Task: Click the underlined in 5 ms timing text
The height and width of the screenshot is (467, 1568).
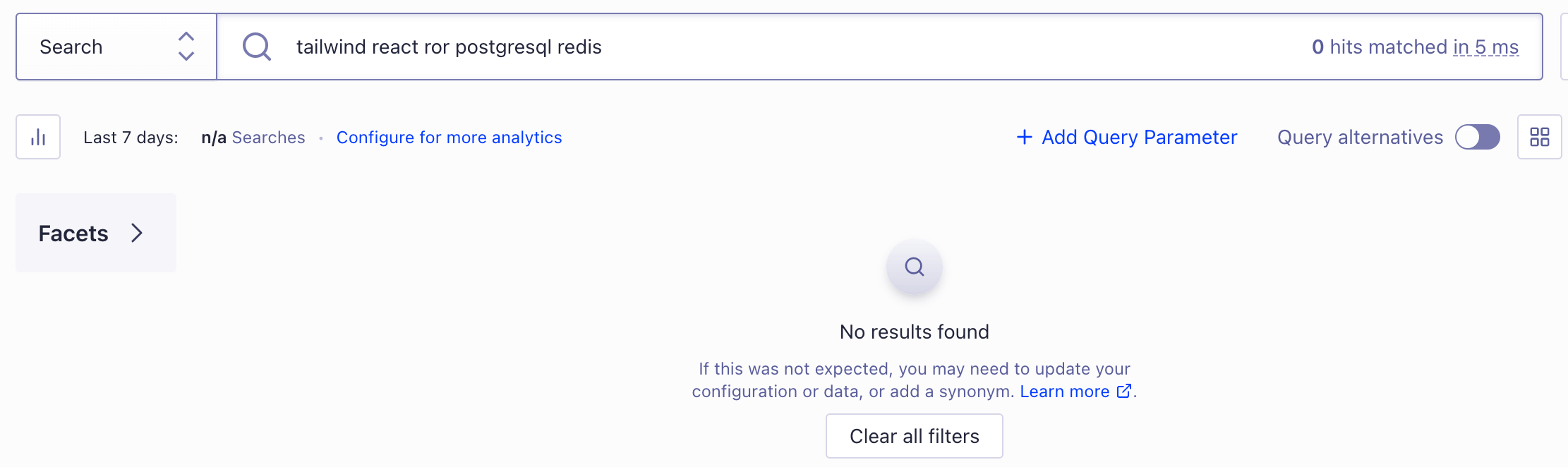Action: click(x=1485, y=47)
